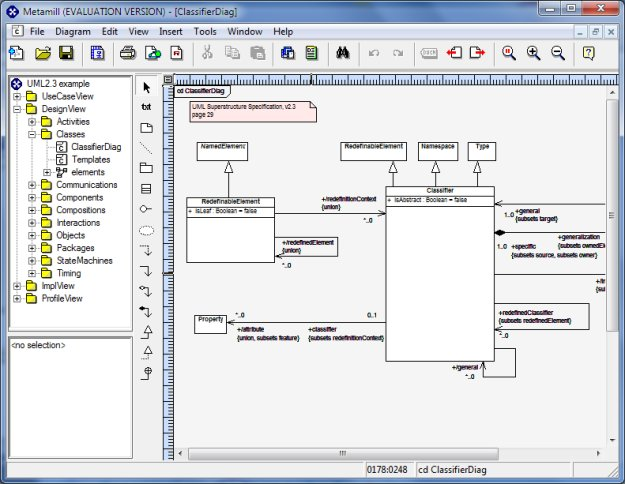Open the Insert menu
625x484 pixels.
pyautogui.click(x=171, y=31)
